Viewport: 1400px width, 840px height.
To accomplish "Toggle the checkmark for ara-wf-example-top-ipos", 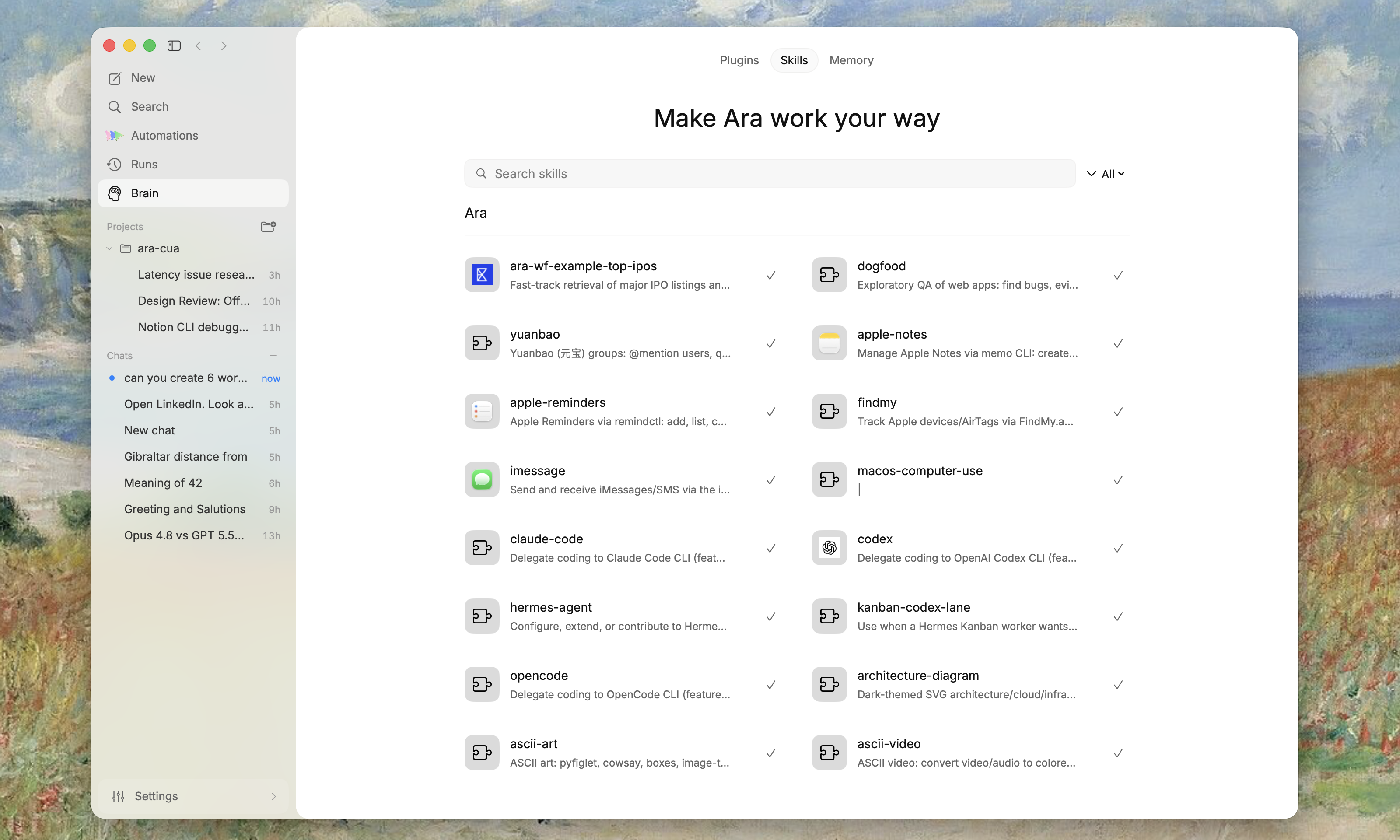I will coord(771,276).
